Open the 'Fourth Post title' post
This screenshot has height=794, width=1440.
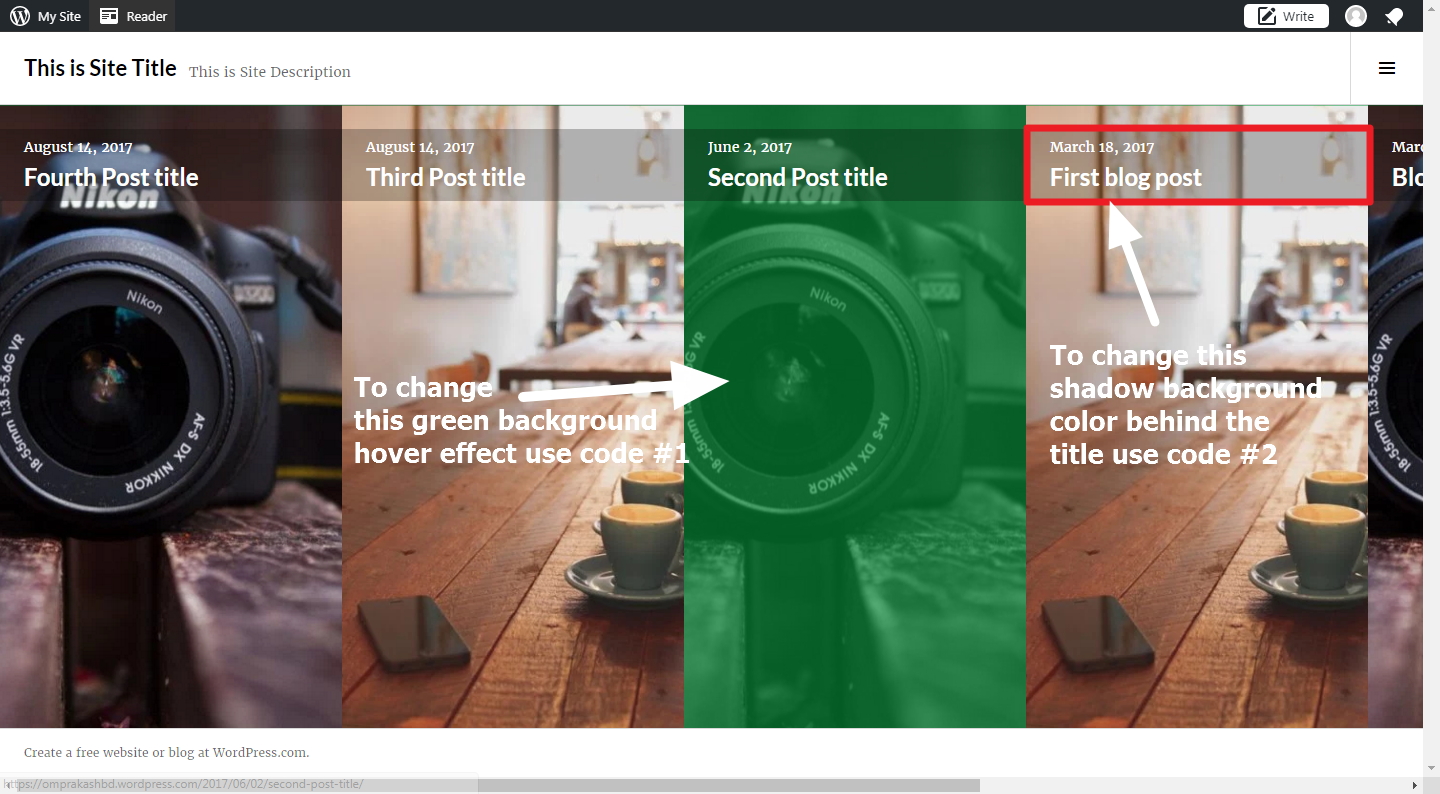[x=111, y=178]
